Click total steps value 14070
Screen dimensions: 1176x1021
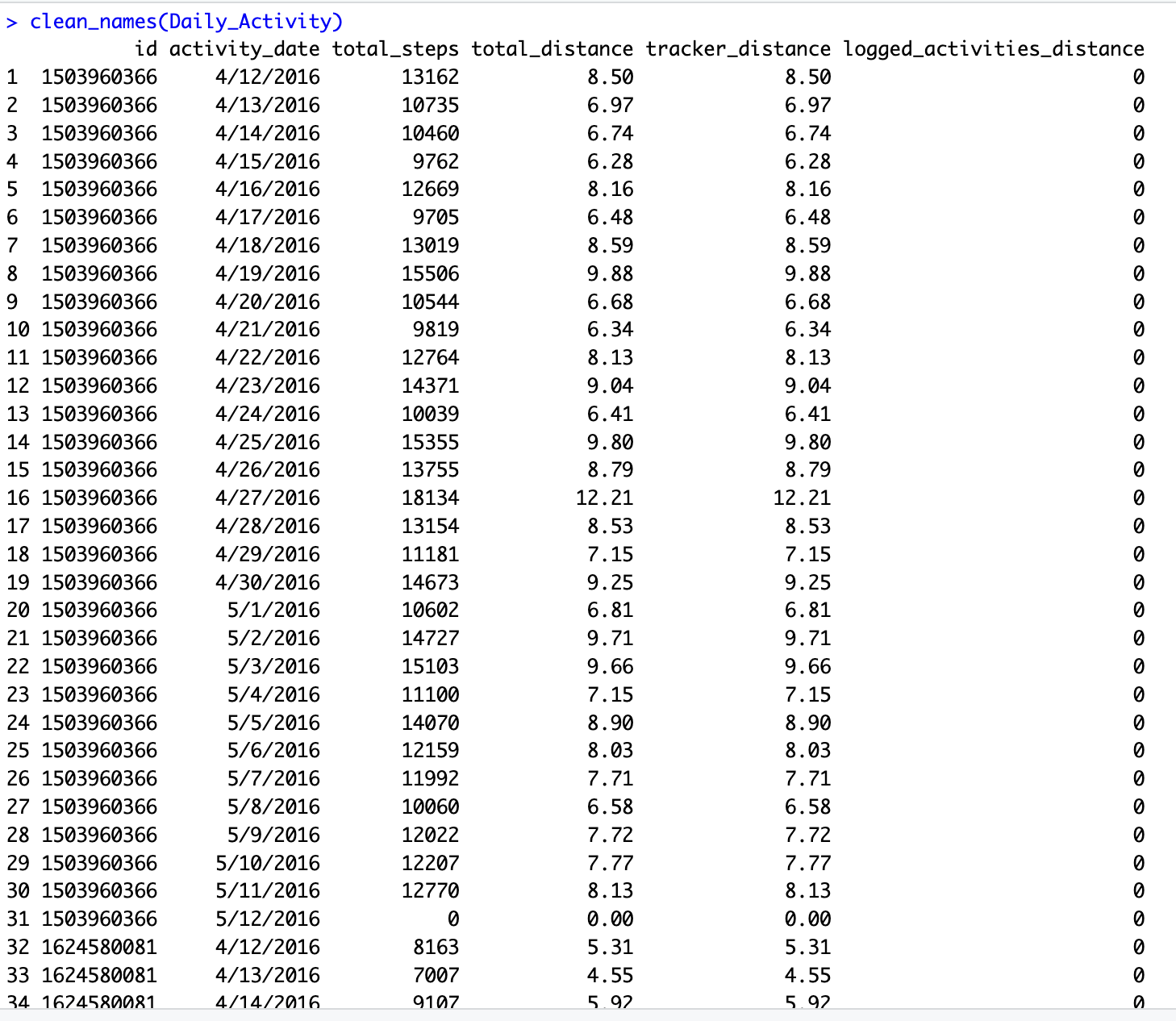431,723
